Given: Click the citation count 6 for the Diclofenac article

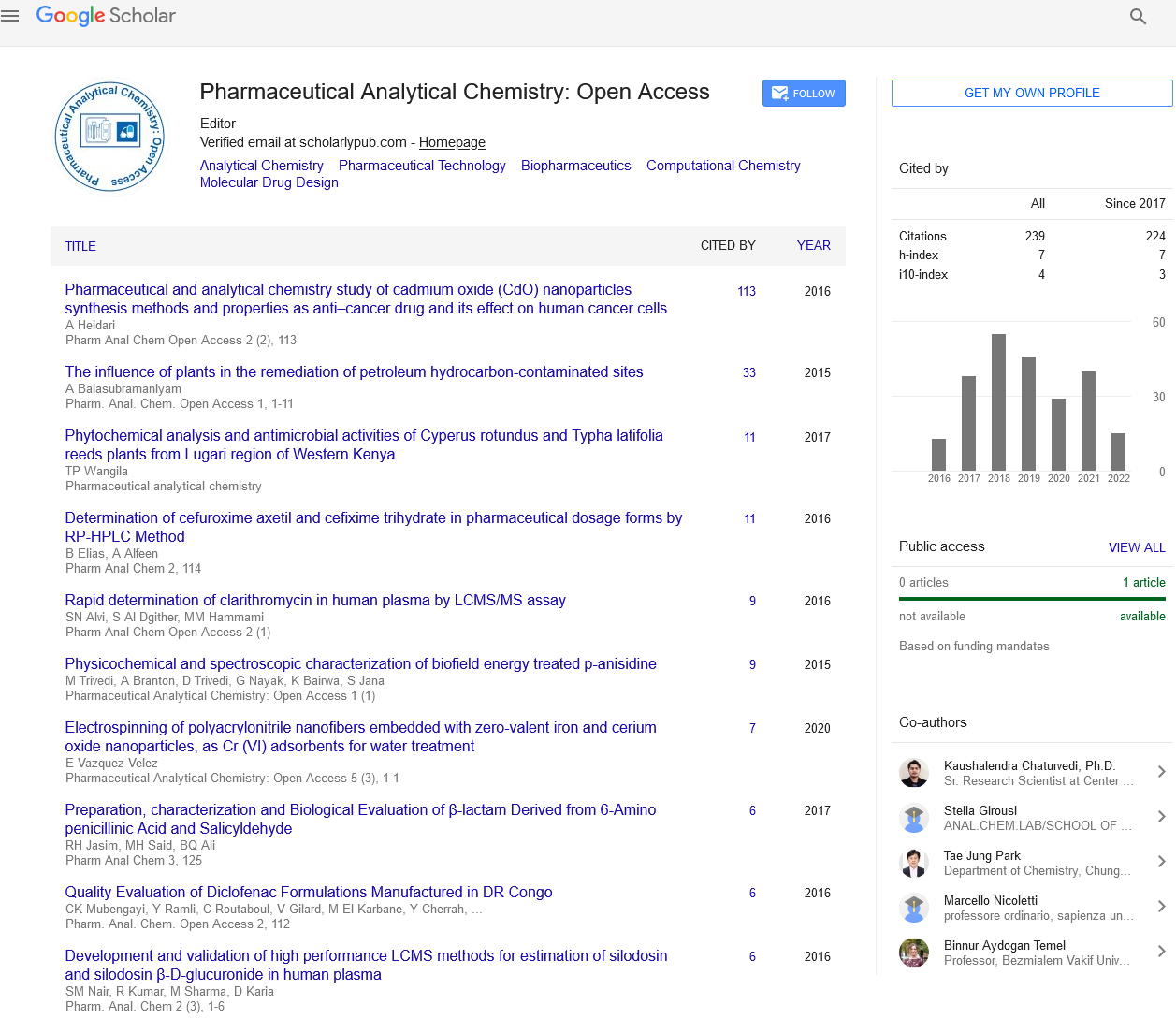Looking at the screenshot, I should tap(752, 893).
